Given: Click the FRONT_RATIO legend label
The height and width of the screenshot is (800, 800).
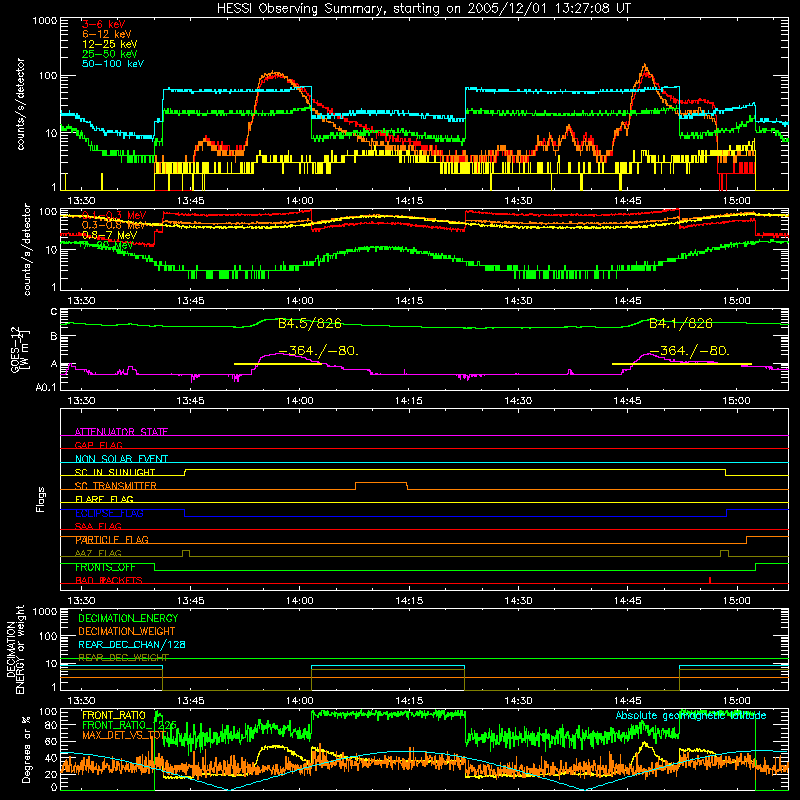Looking at the screenshot, I should tap(114, 715).
